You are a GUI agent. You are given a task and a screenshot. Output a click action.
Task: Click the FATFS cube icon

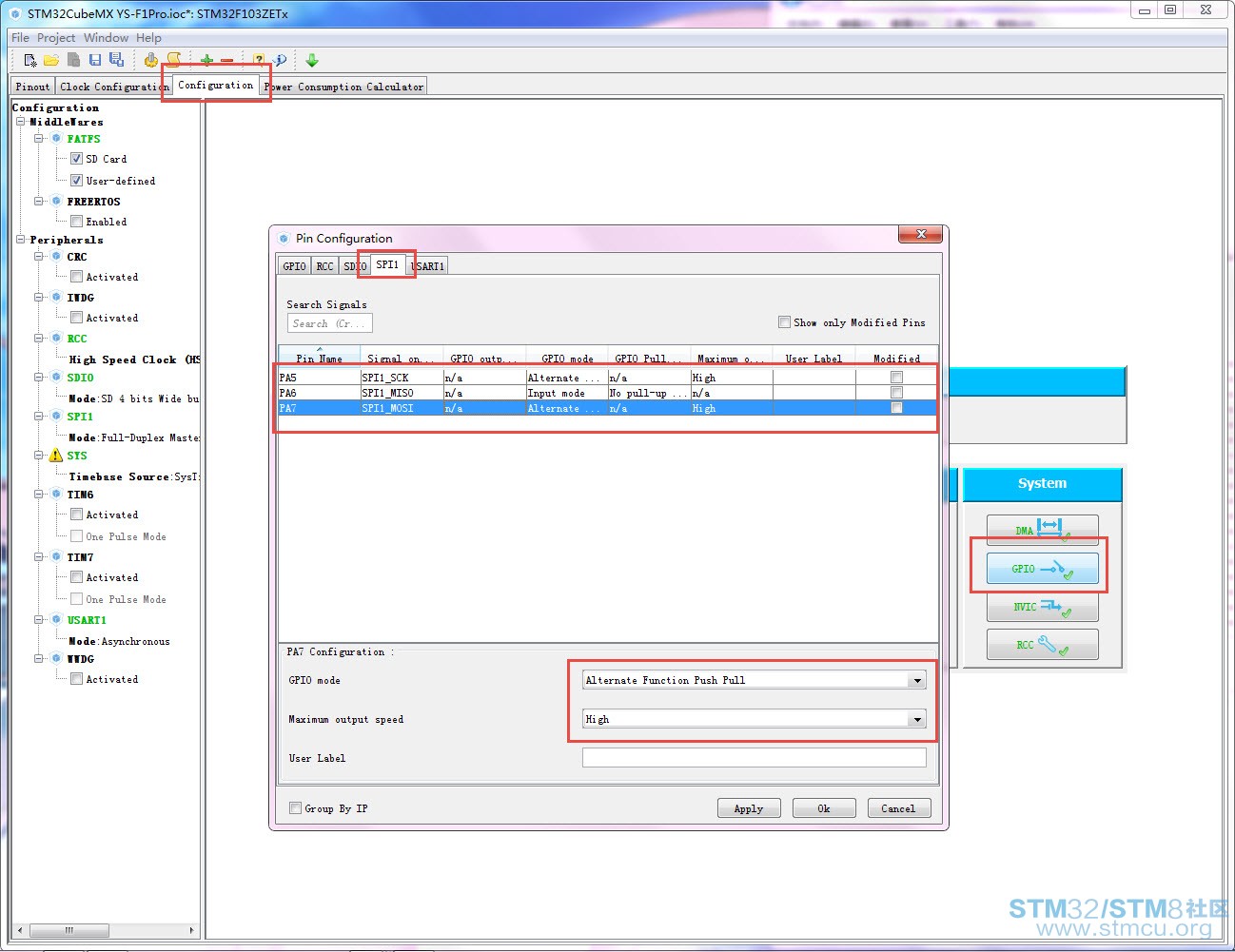pos(56,139)
